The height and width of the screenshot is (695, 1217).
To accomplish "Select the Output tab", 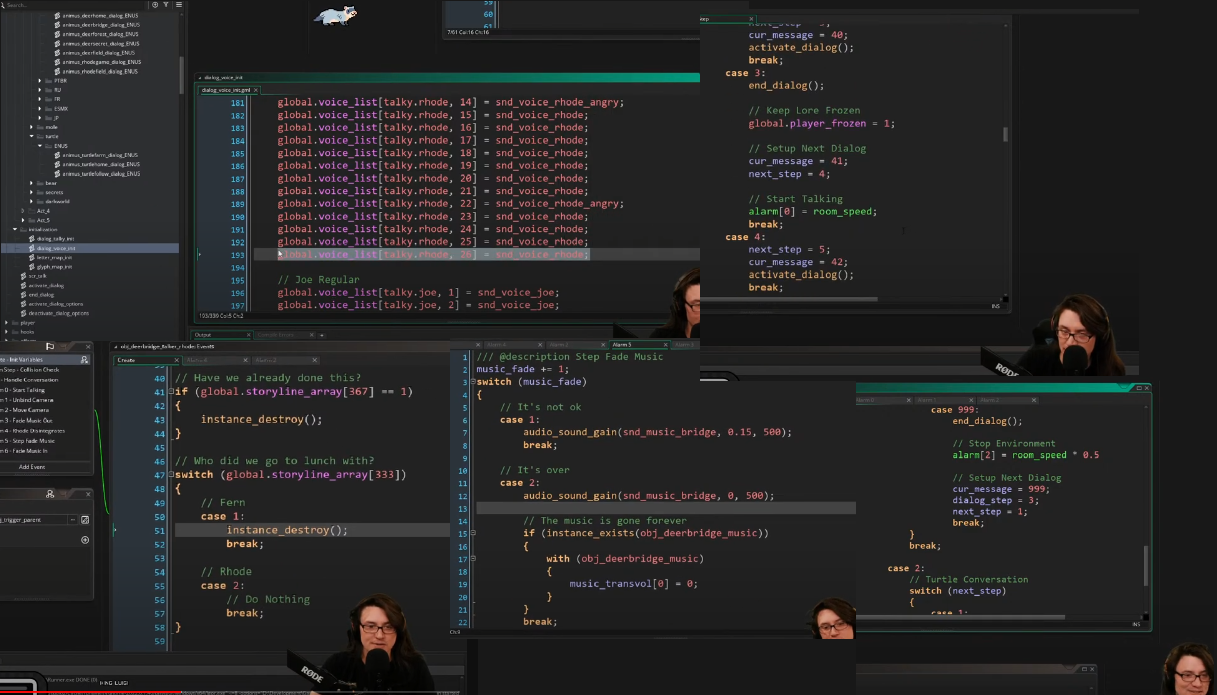I will point(203,335).
